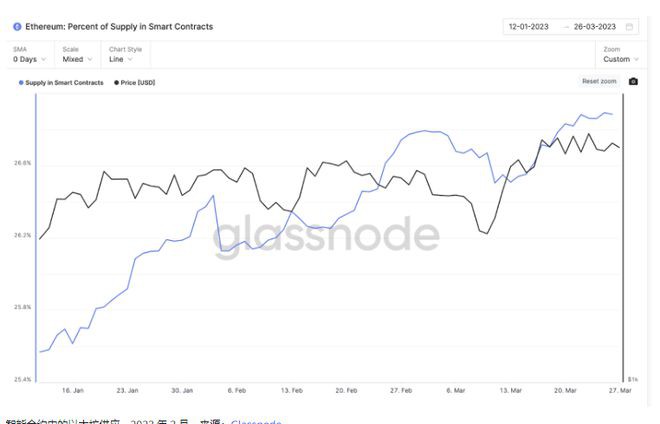
Task: Click the 13. Mar axis label
Action: (510, 391)
